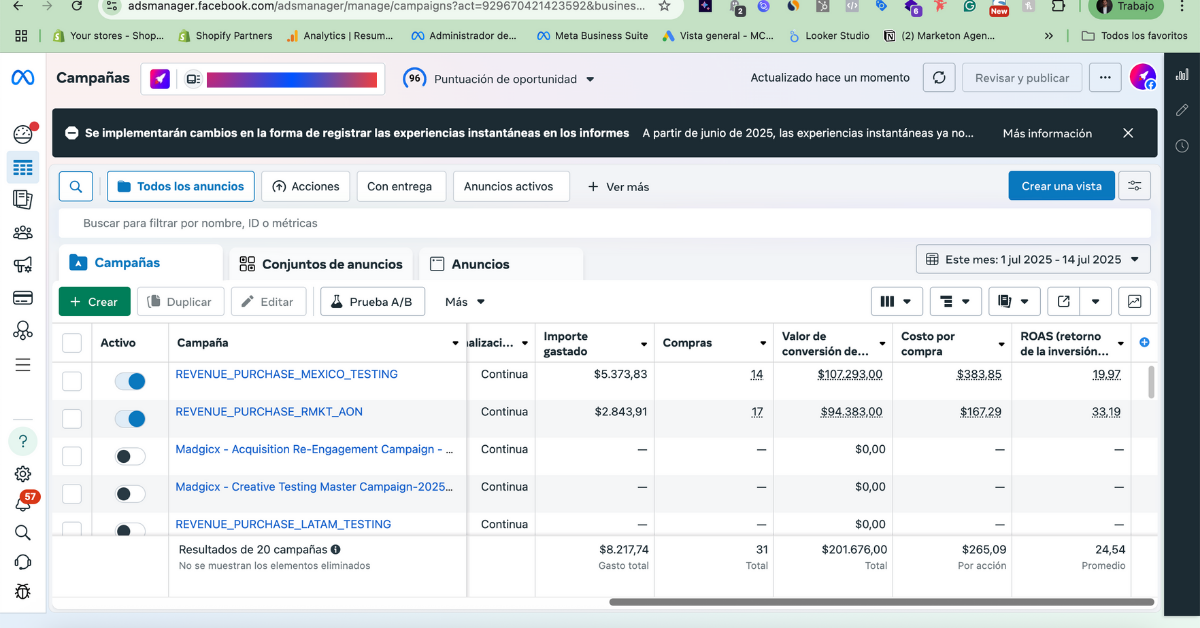Click the Más información link in banner

1047,133
